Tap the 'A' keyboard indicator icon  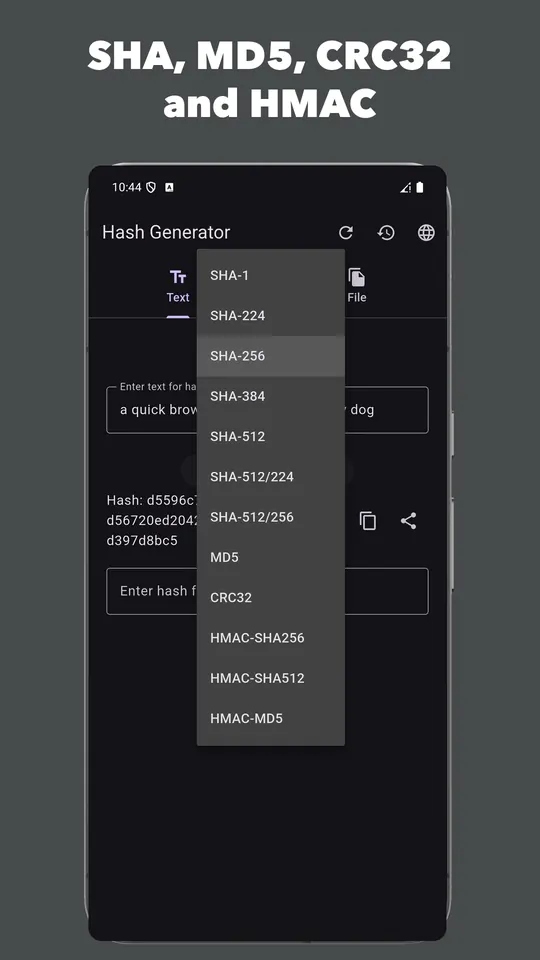170,187
